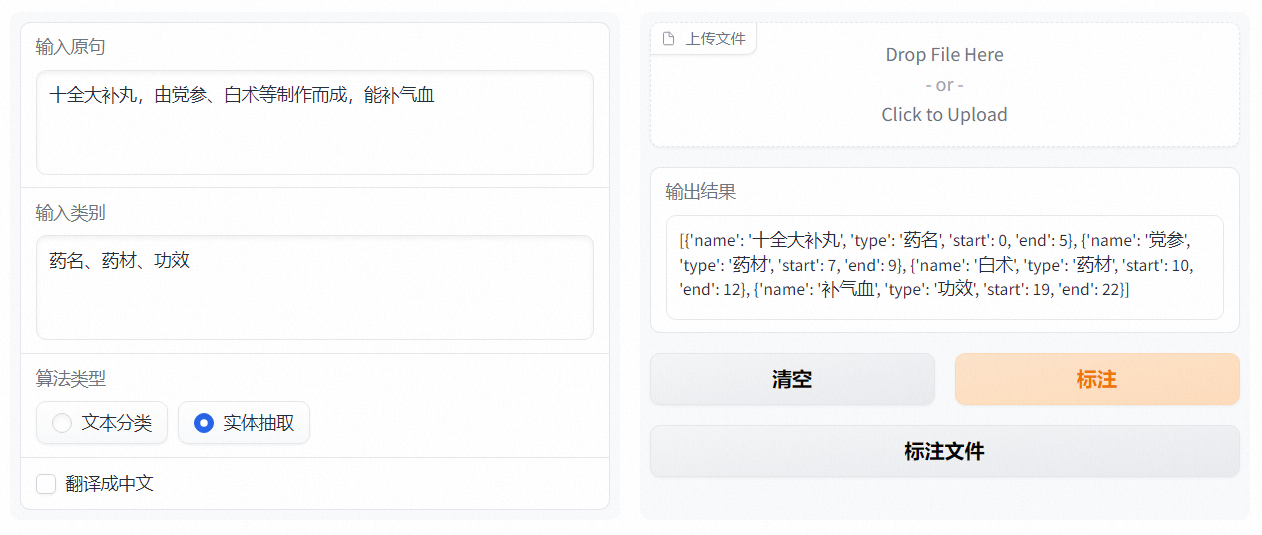
Task: Enable the 翻译成中文 checkbox
Action: [46, 484]
